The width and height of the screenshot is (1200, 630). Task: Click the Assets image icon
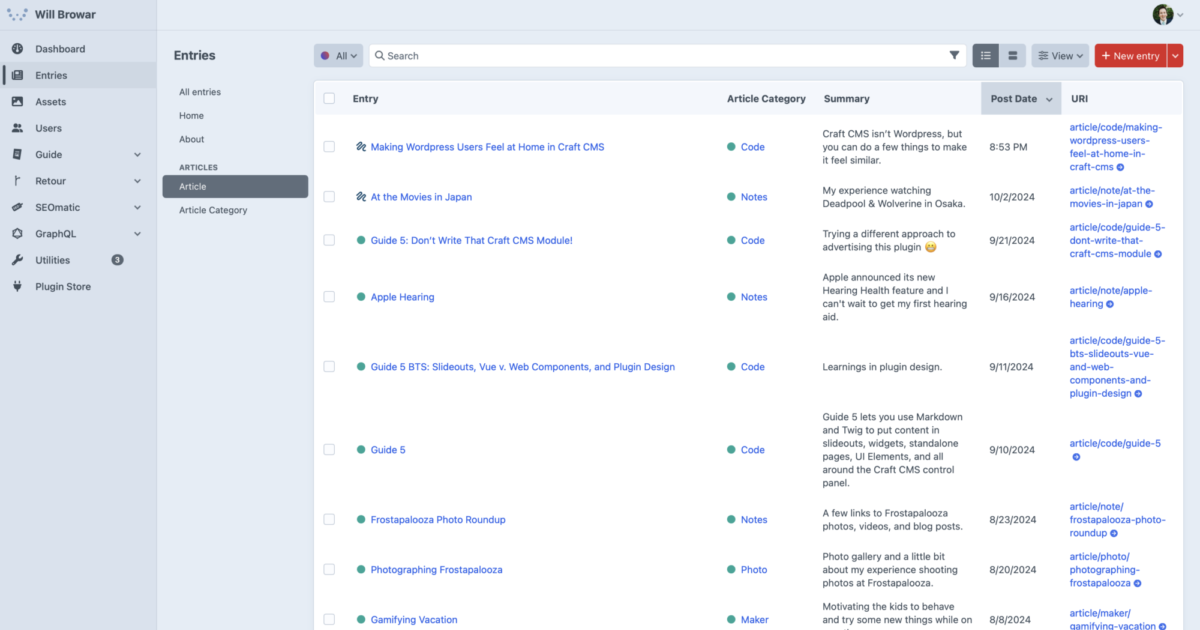tap(17, 102)
